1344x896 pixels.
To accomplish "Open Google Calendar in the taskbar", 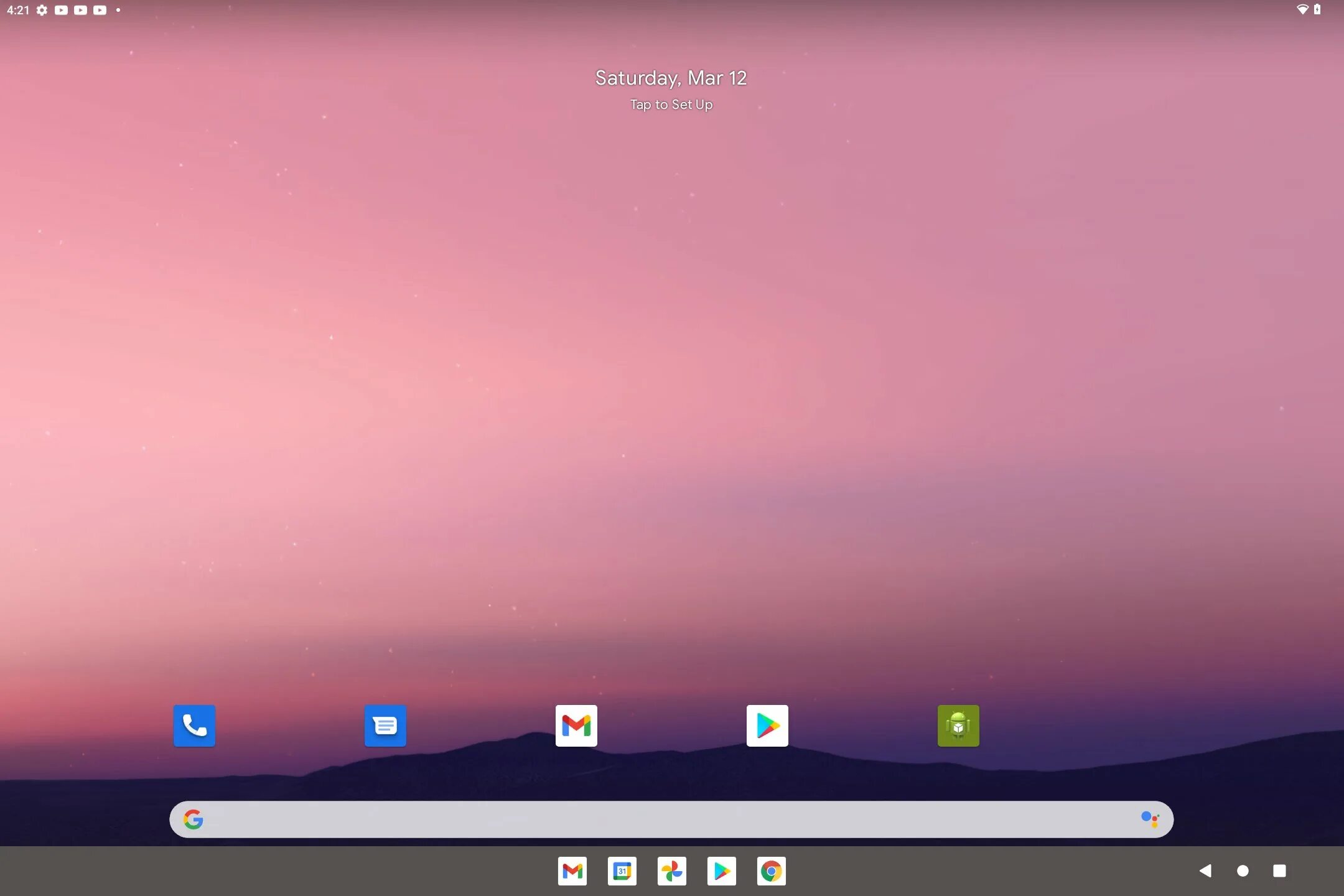I will [622, 871].
